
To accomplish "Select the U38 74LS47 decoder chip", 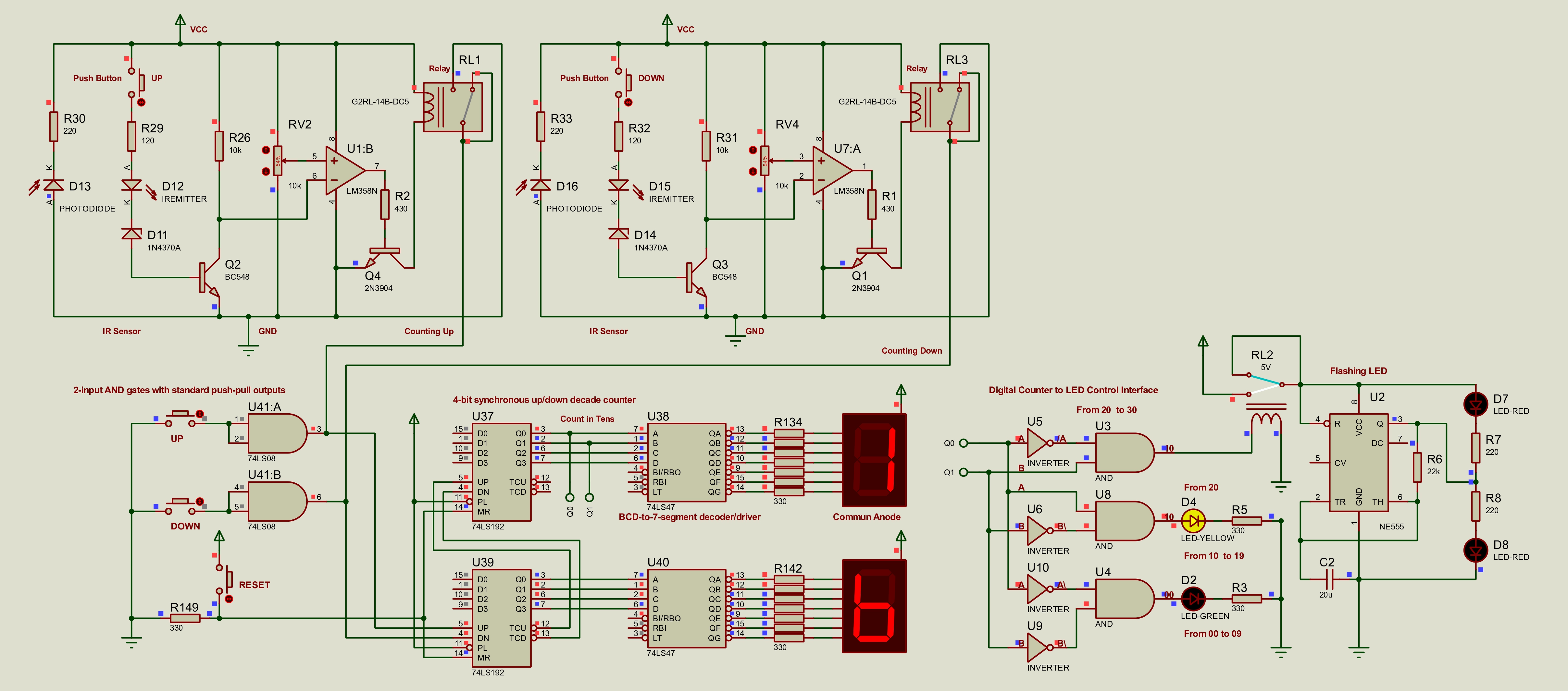I will (x=686, y=462).
